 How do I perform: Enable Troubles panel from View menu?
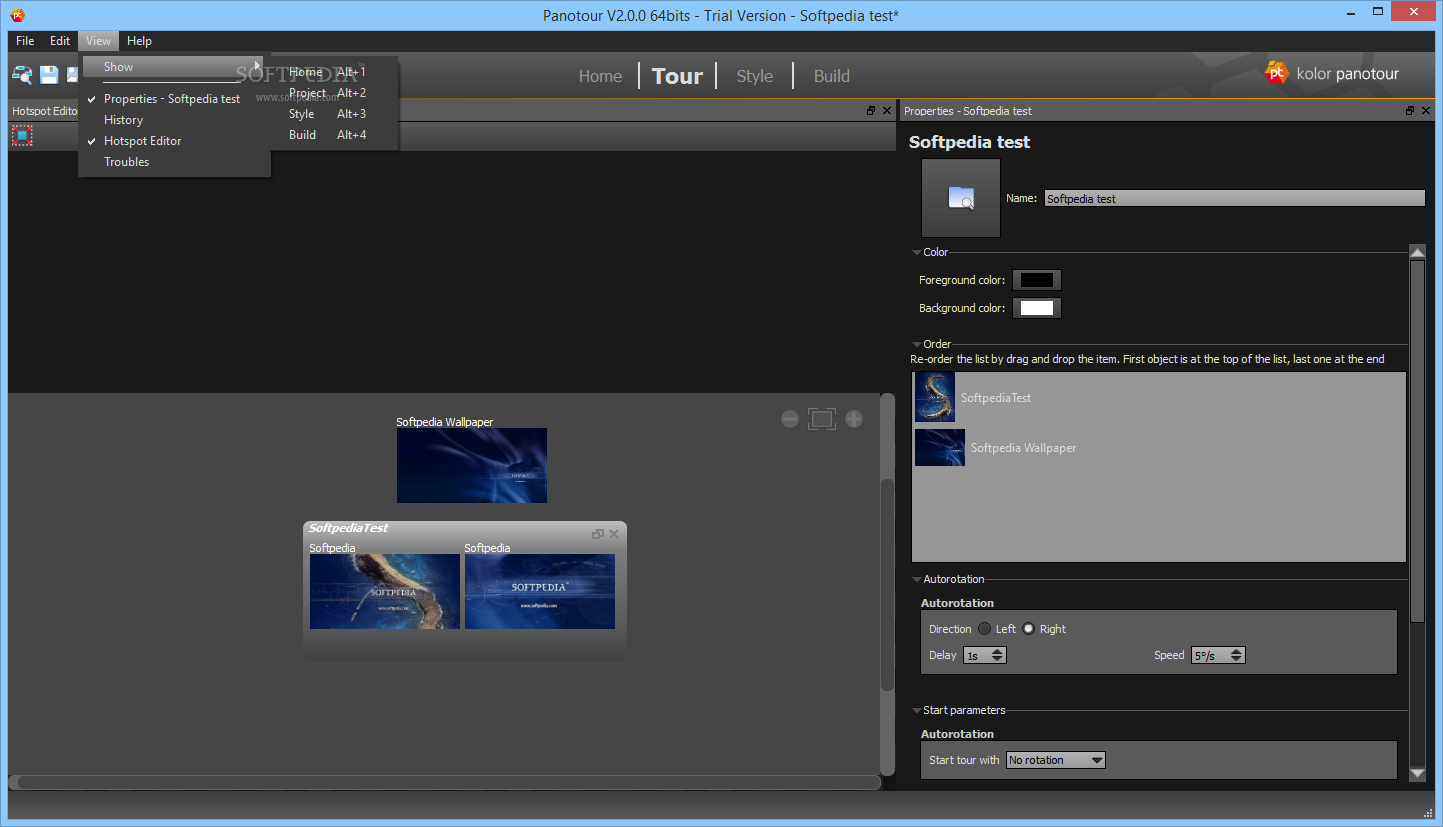point(127,162)
